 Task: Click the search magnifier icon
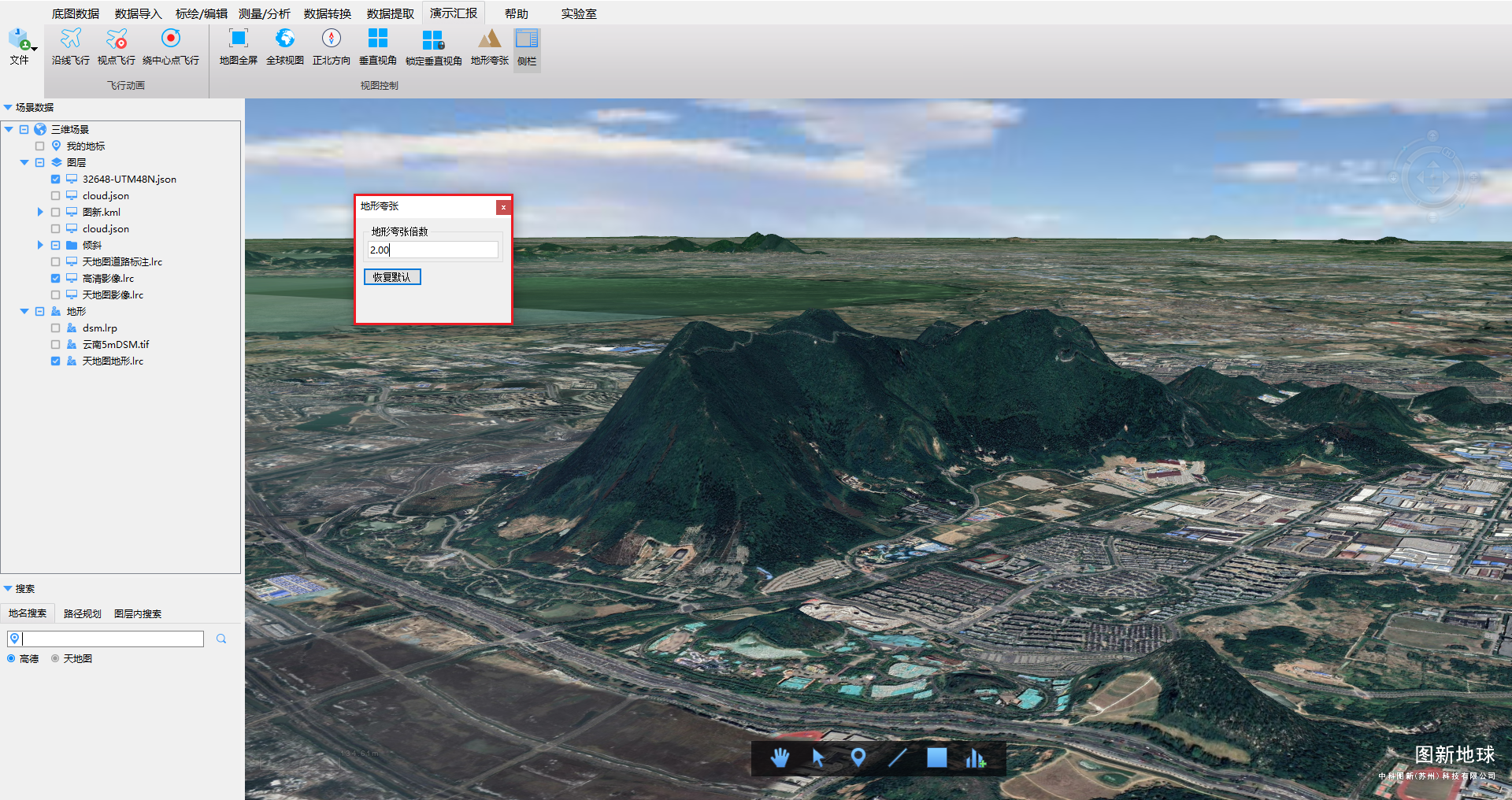[221, 639]
